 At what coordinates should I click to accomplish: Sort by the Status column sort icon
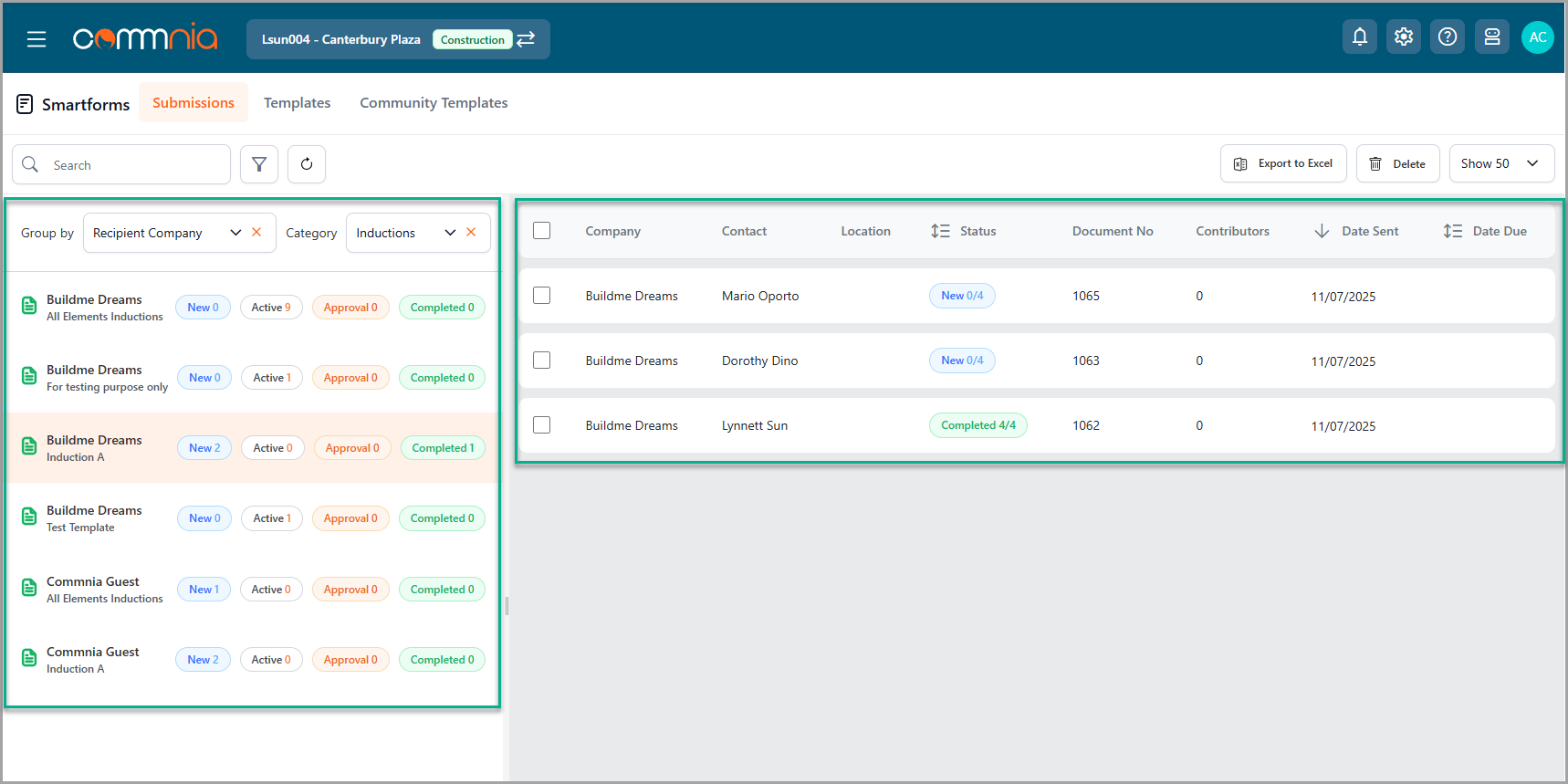[x=940, y=231]
